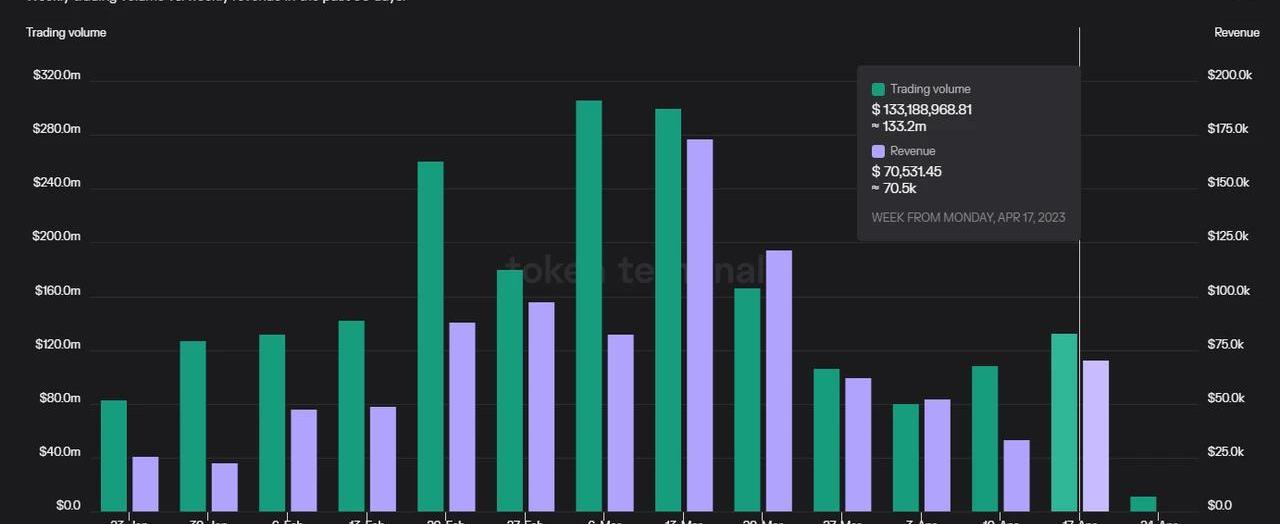Click the purple Revenue legend swatch

point(878,151)
